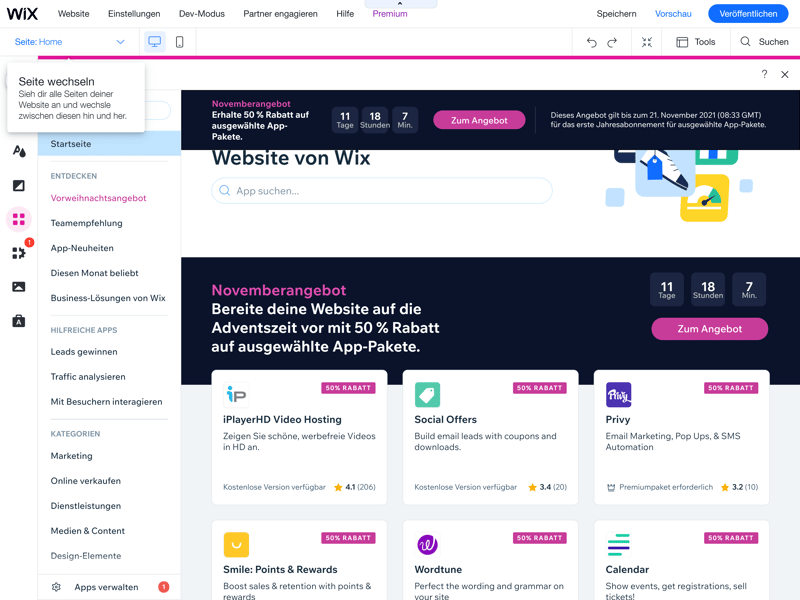This screenshot has width=800, height=600.
Task: Open Medien & Content category
Action: point(88,531)
